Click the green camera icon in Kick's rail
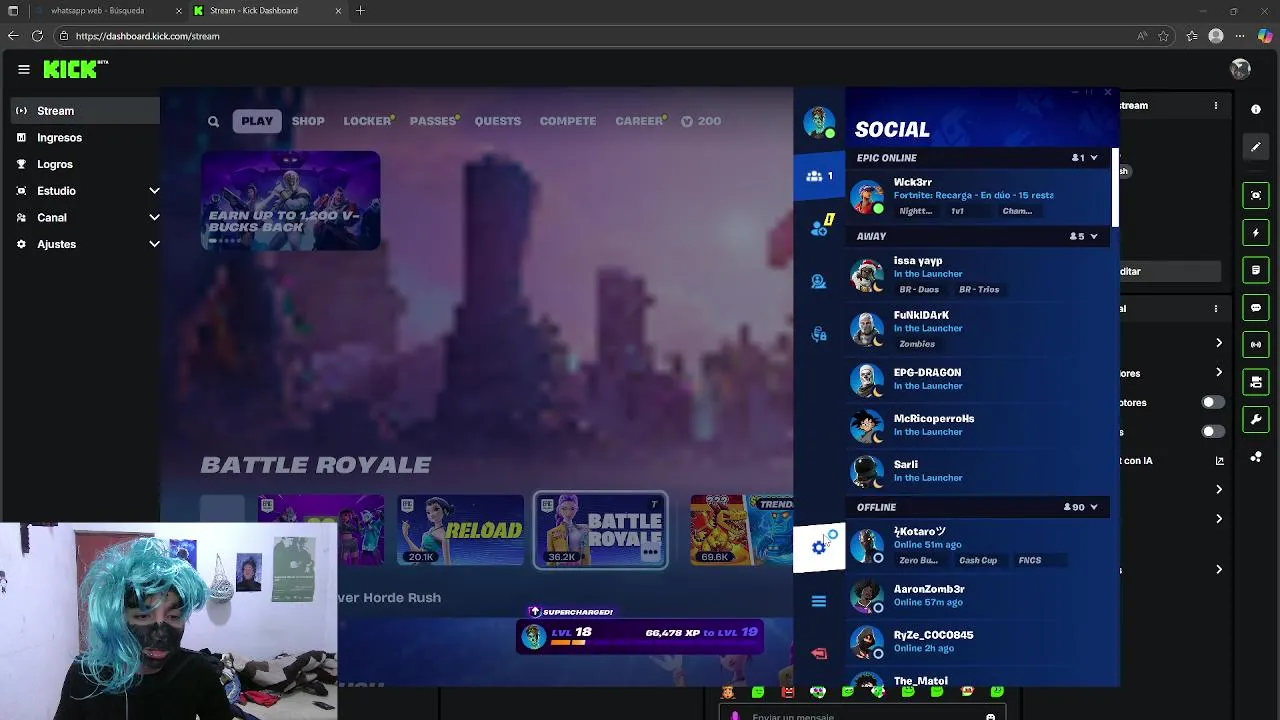Image resolution: width=1280 pixels, height=720 pixels. (x=1256, y=382)
